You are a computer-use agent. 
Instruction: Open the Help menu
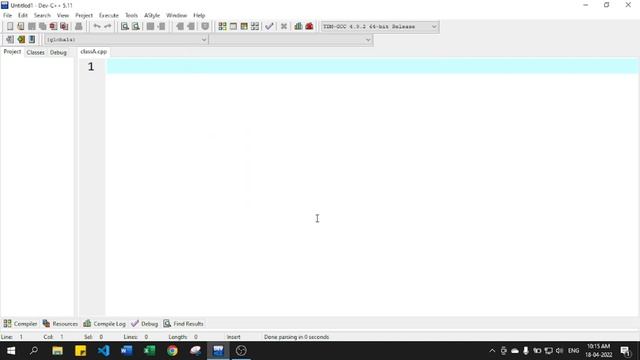coord(199,16)
